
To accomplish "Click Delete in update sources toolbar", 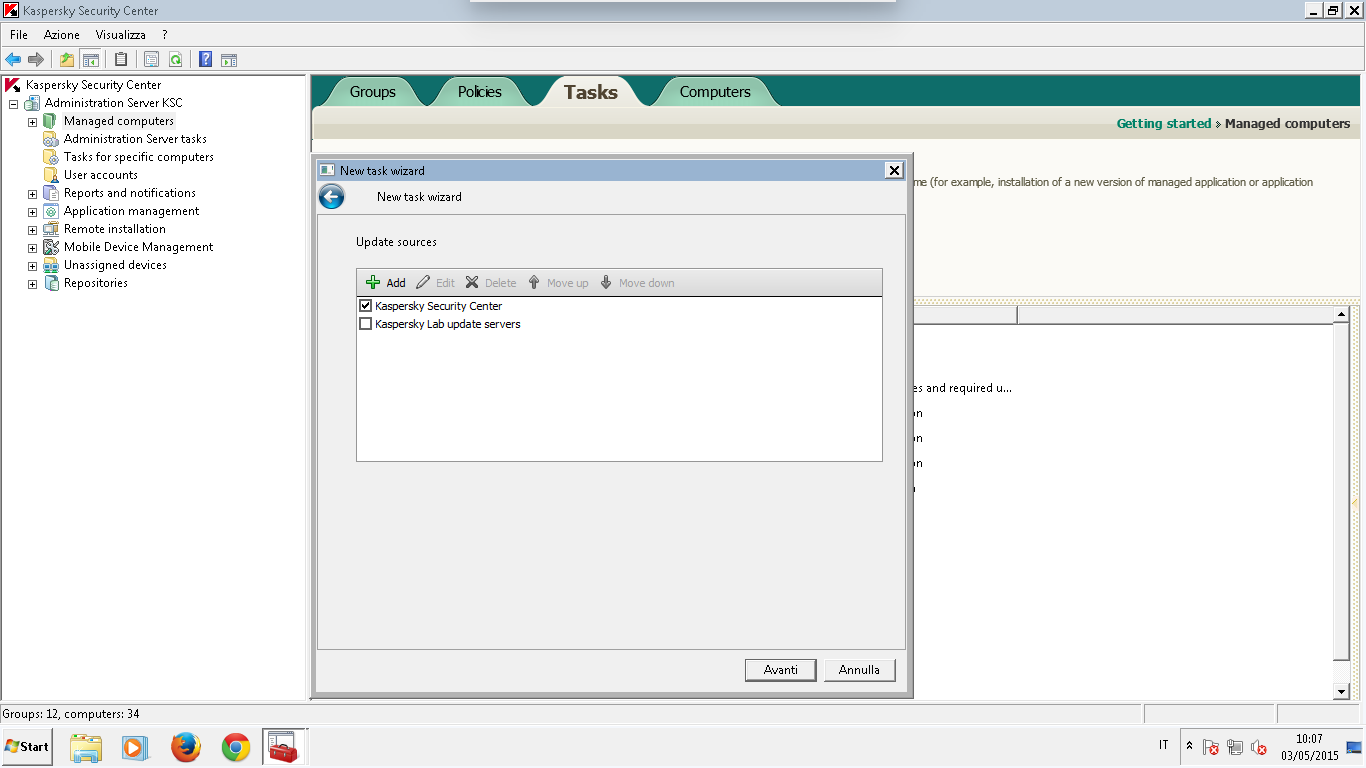I will point(491,283).
